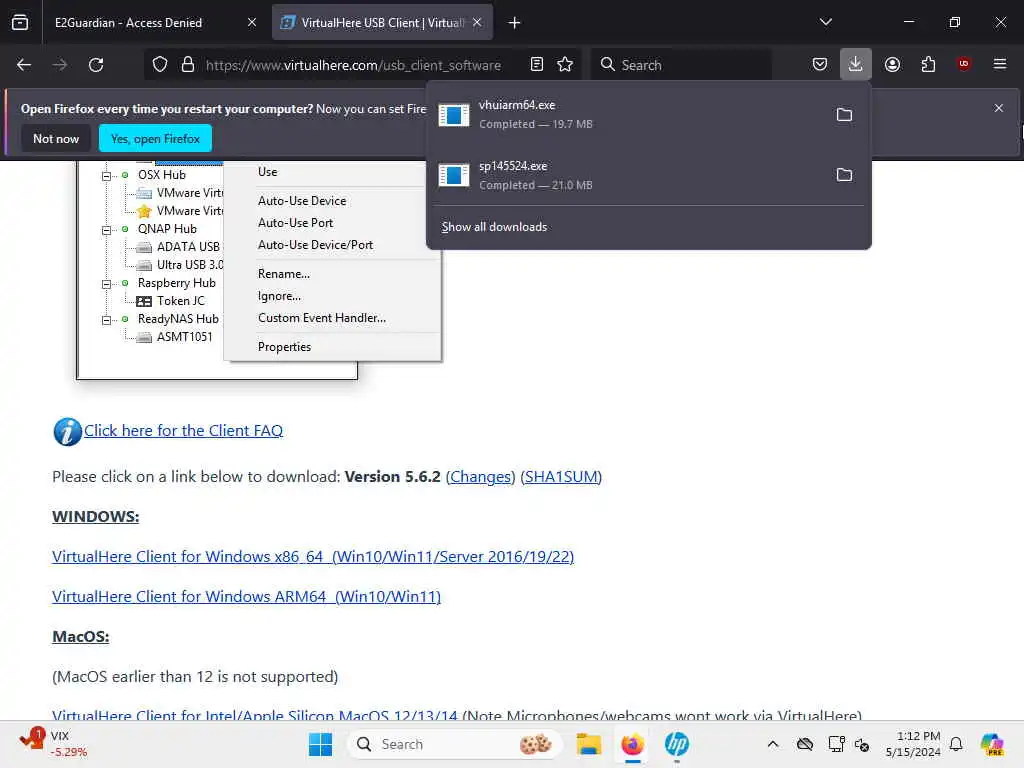Focus the address bar URL field
Screen dimensions: 1024x768
(353, 65)
